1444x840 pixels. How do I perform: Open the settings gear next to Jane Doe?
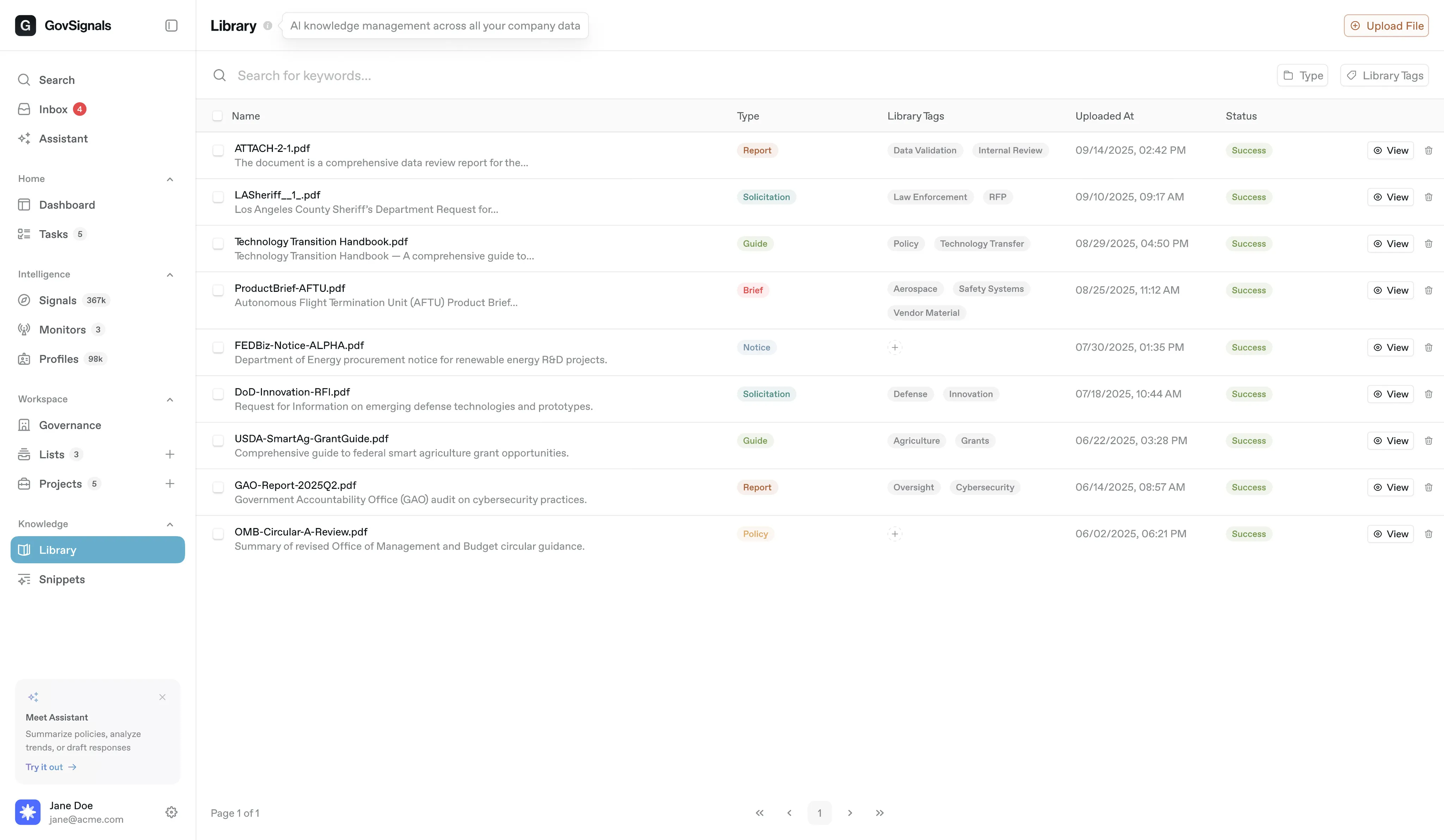coord(171,812)
